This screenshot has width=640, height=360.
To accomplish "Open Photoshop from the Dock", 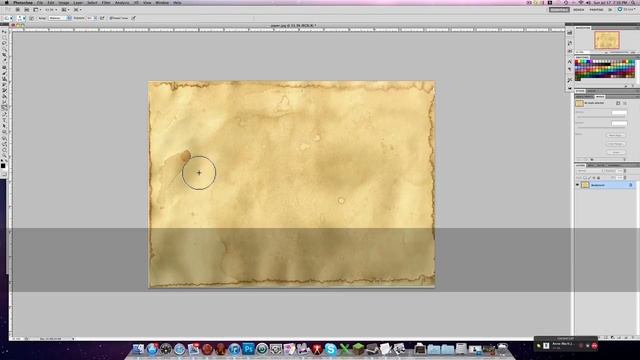I will pyautogui.click(x=248, y=349).
